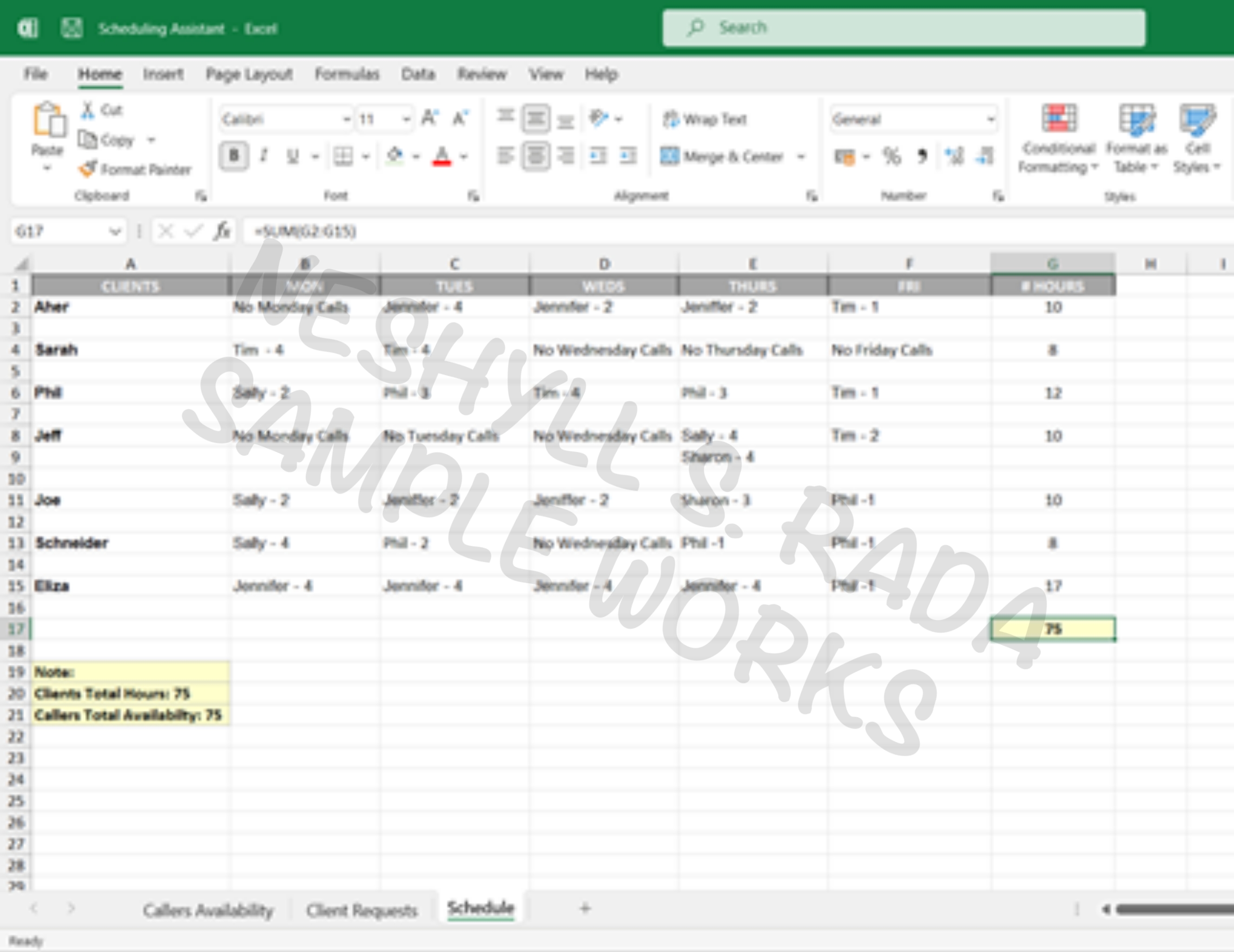This screenshot has width=1234, height=952.
Task: Open the Calibri font name dropdown
Action: (346, 119)
